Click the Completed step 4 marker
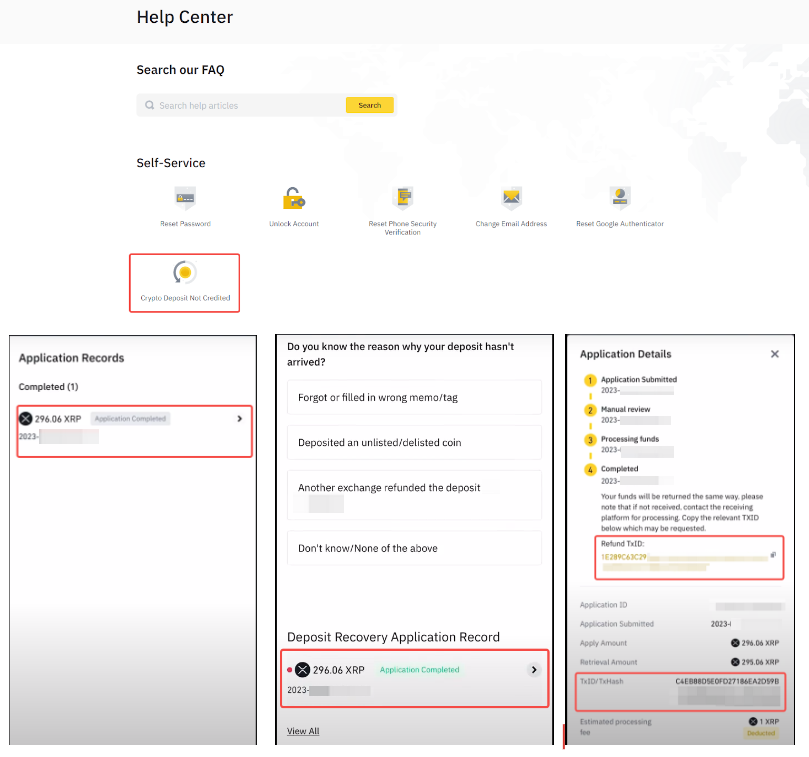Screen dimensions: 809x757 590,469
